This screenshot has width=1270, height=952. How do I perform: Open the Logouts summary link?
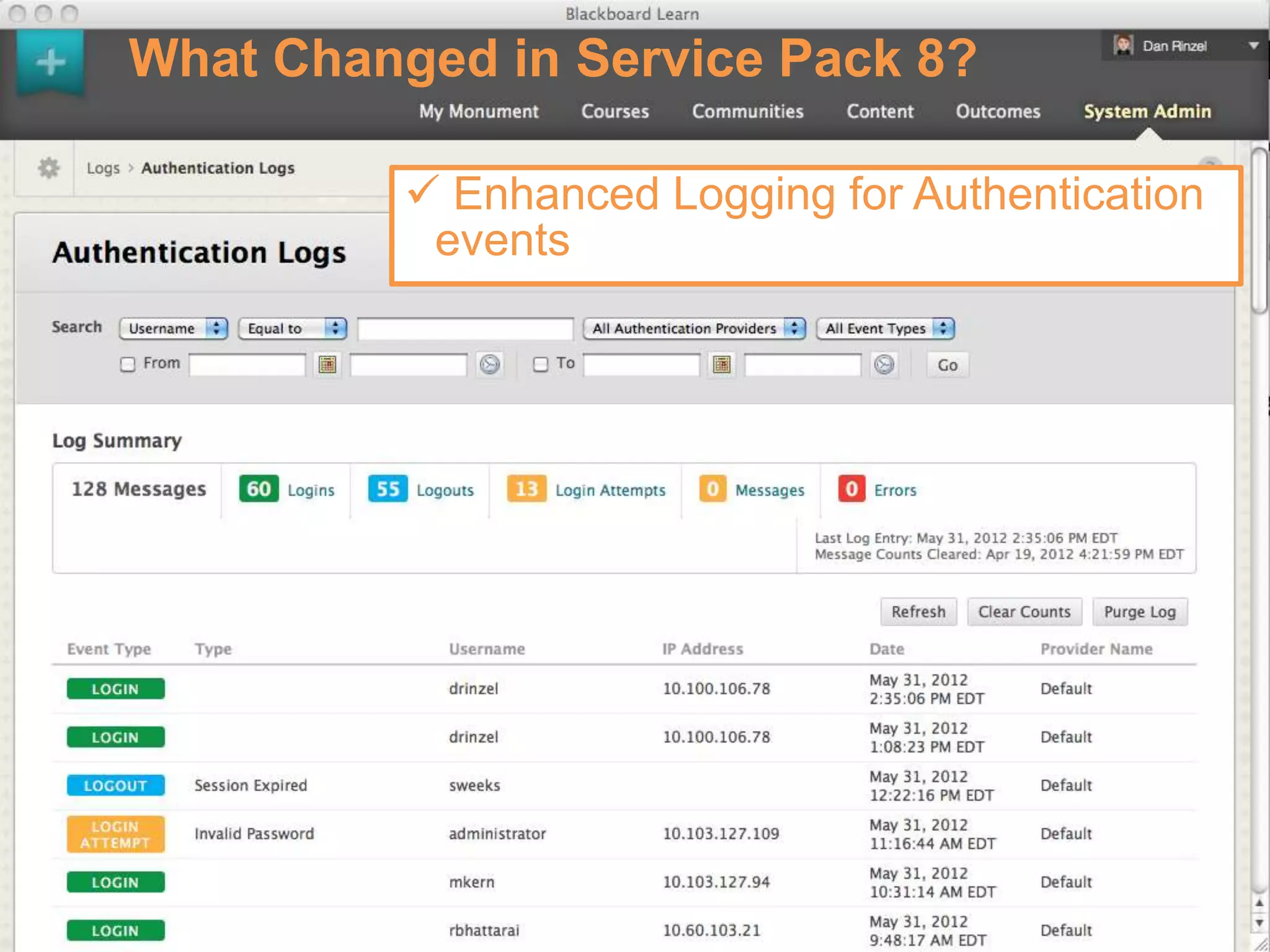click(445, 490)
